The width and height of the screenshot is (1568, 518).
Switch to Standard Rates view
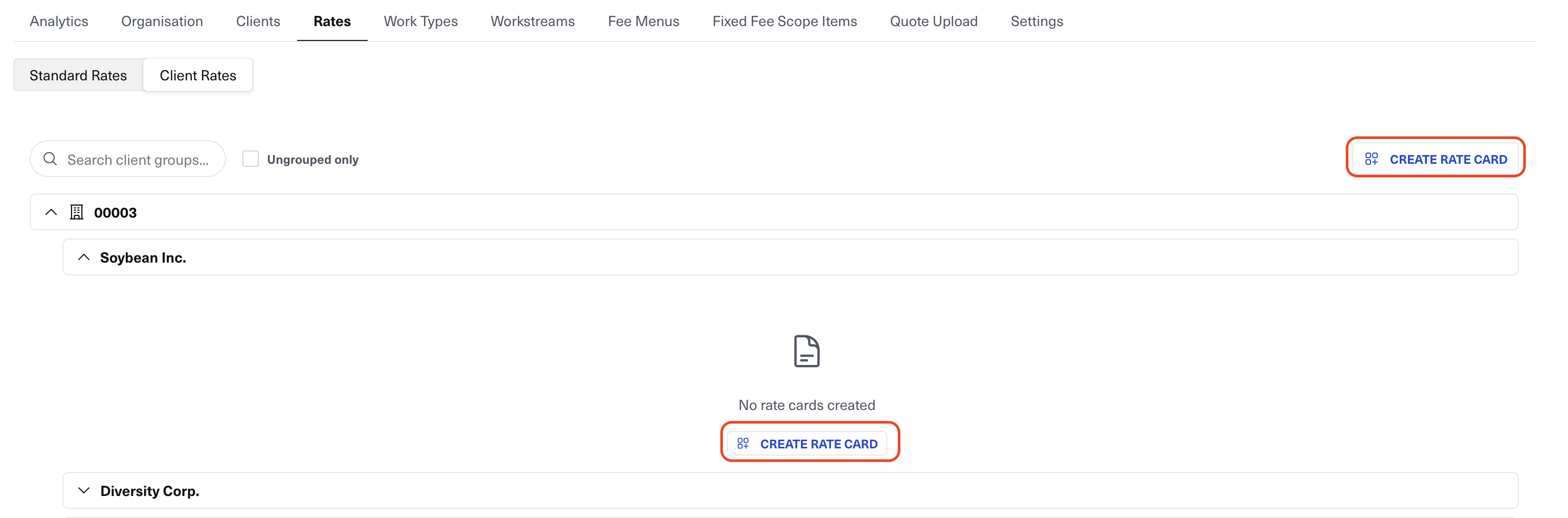pyautogui.click(x=78, y=76)
